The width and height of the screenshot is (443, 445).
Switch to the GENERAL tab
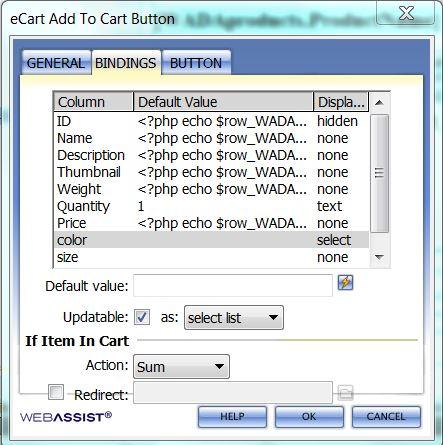[56, 63]
